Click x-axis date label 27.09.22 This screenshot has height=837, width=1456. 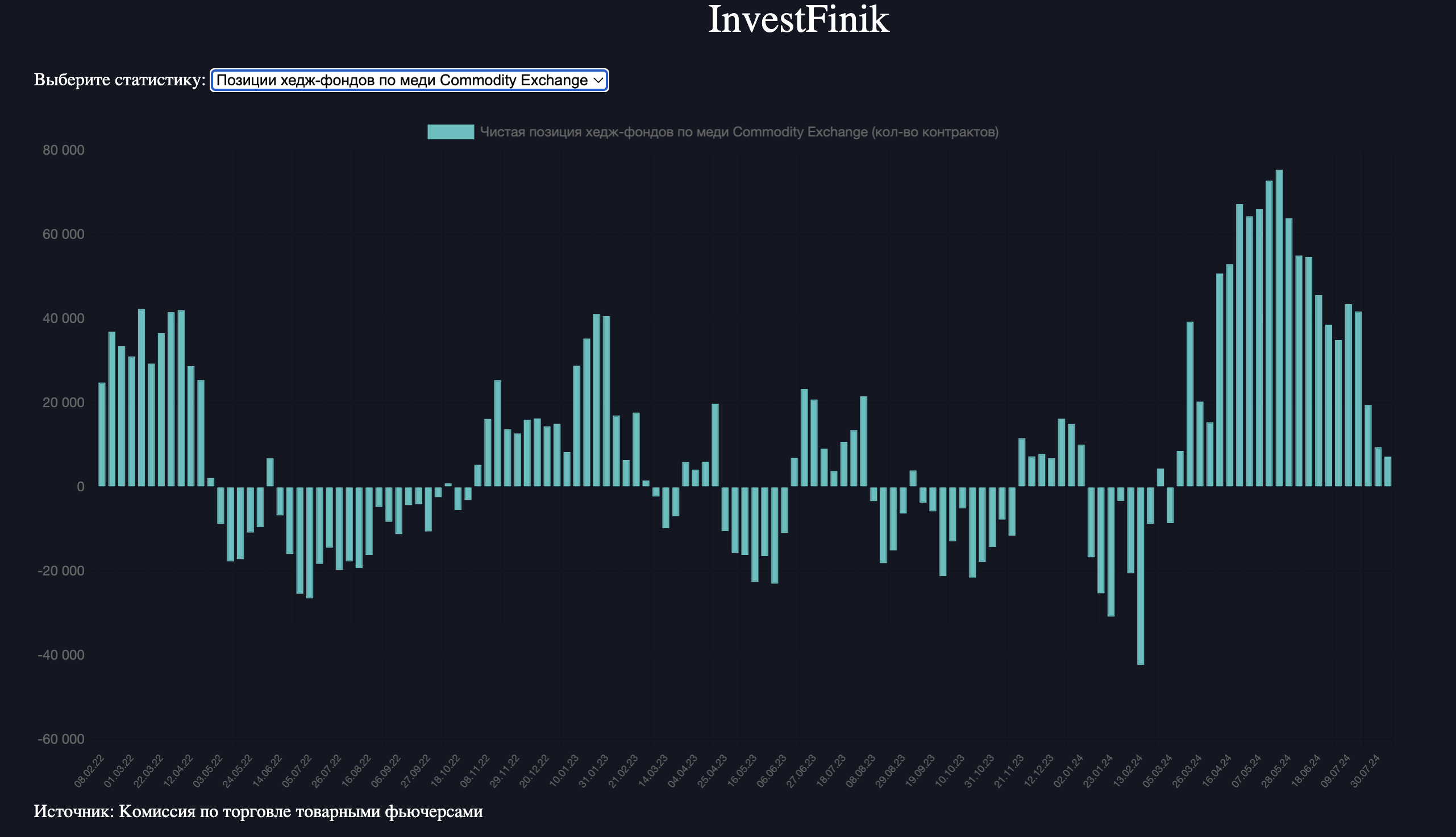(x=415, y=771)
